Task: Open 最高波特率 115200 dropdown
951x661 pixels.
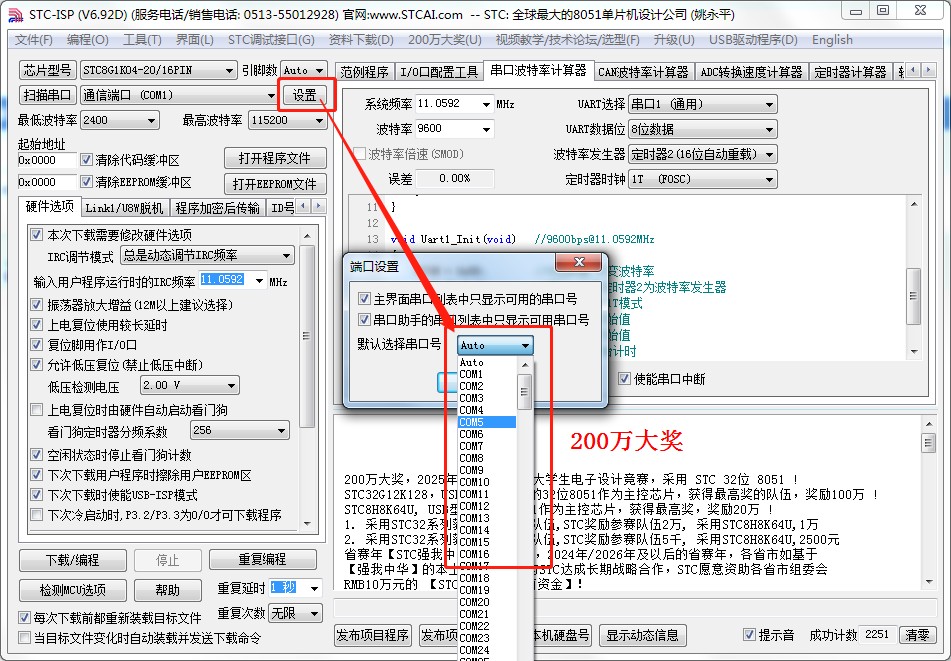Action: tap(287, 120)
